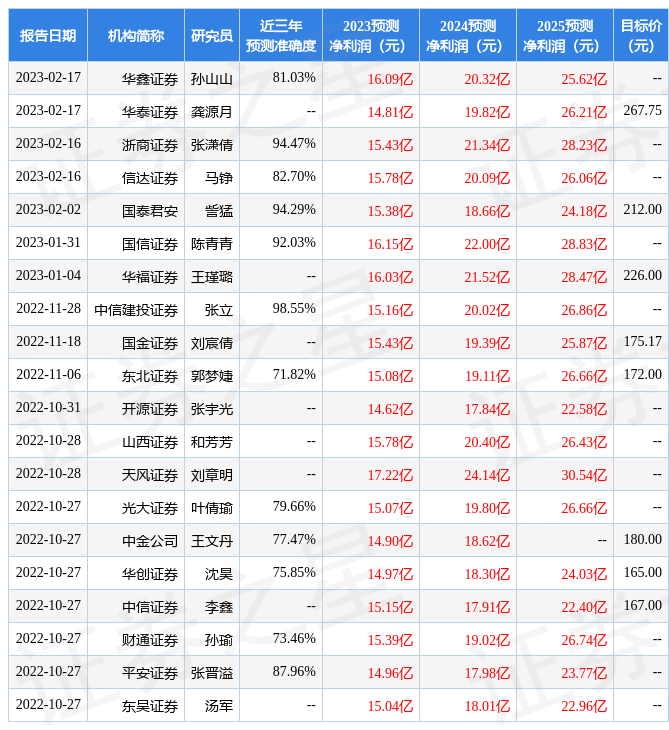Click the 2025预测净利润 column header
The image size is (669, 730).
pyautogui.click(x=565, y=35)
